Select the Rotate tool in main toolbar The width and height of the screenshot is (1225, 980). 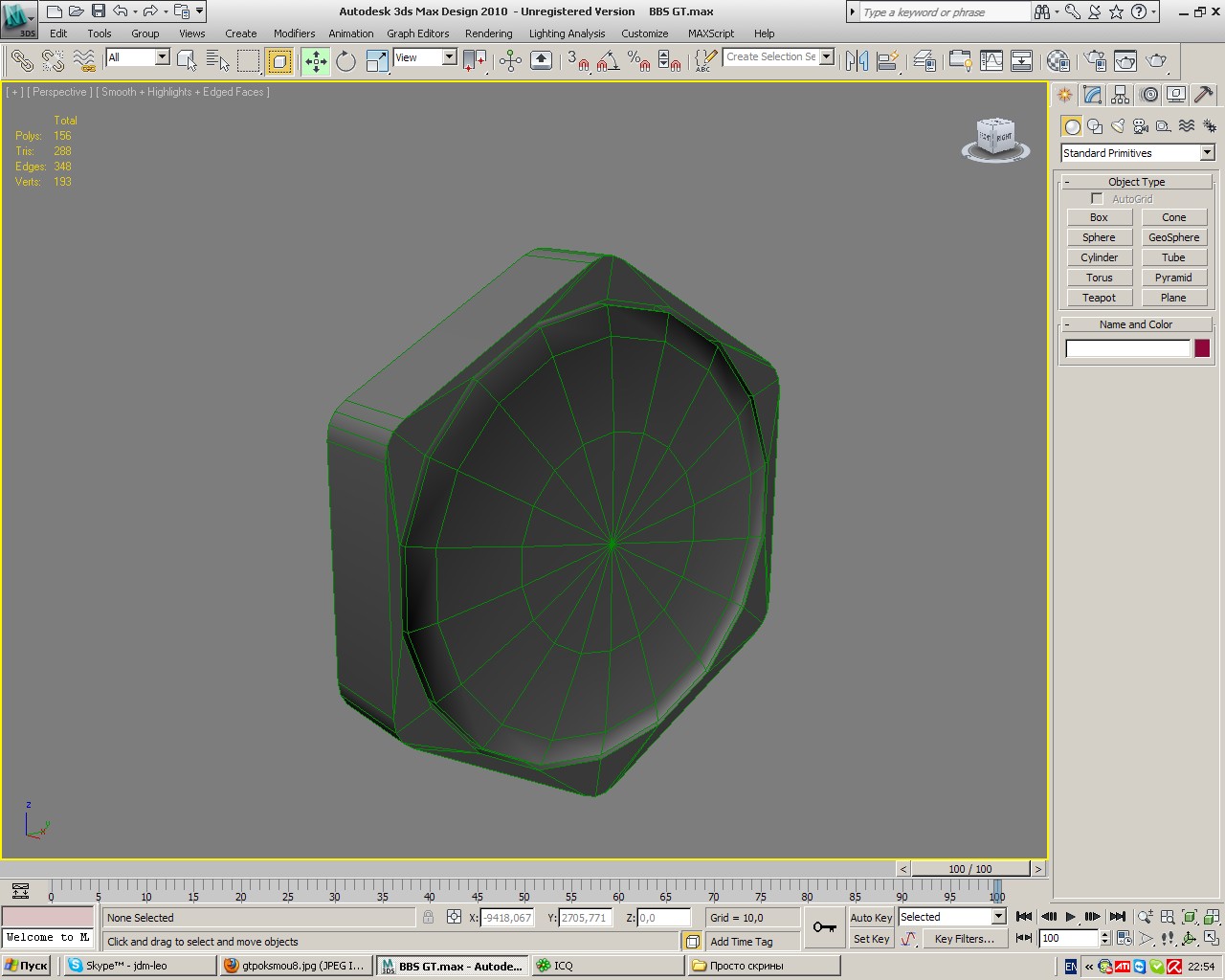[345, 61]
